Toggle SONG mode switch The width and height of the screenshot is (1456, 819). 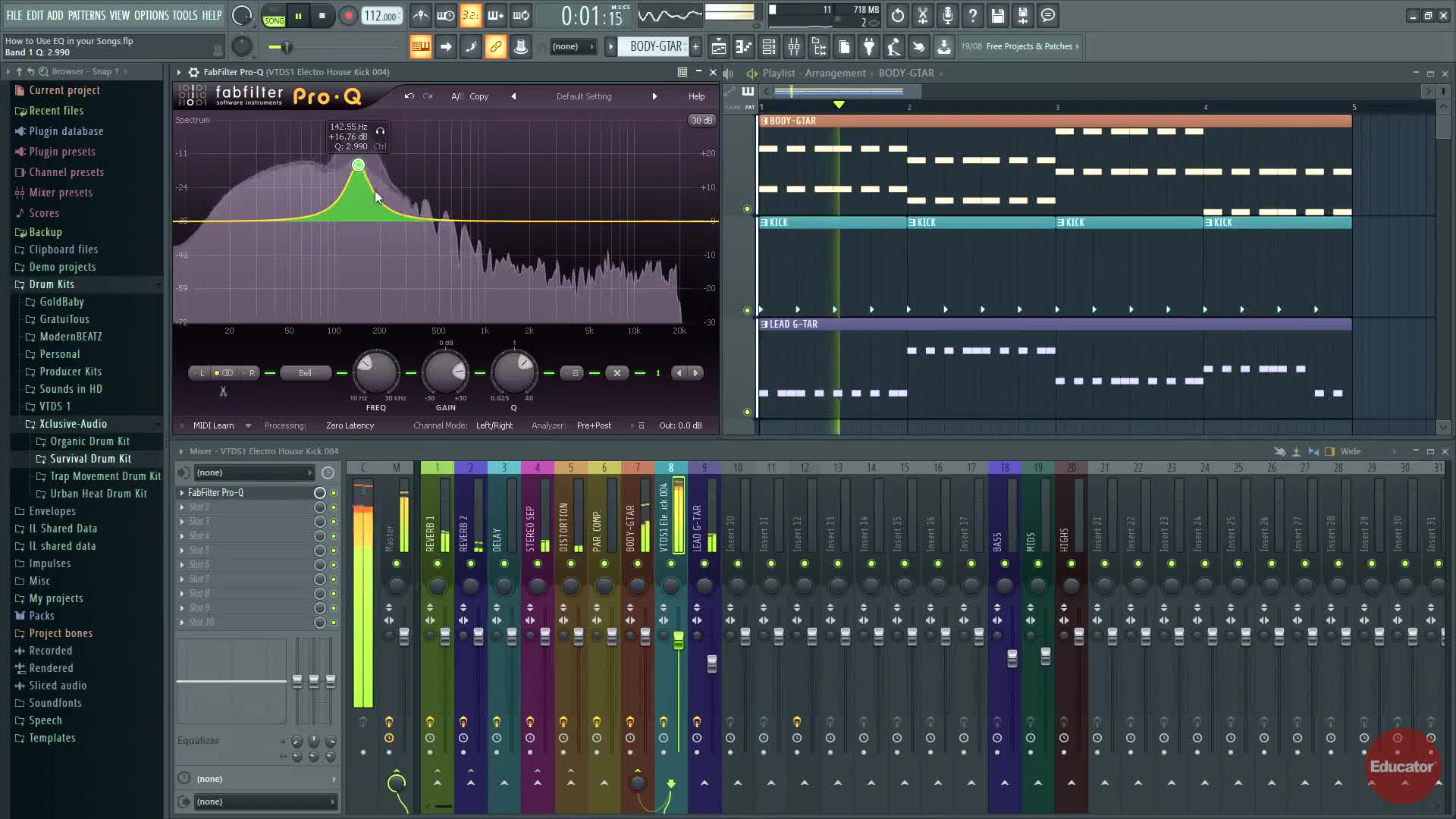tap(274, 17)
